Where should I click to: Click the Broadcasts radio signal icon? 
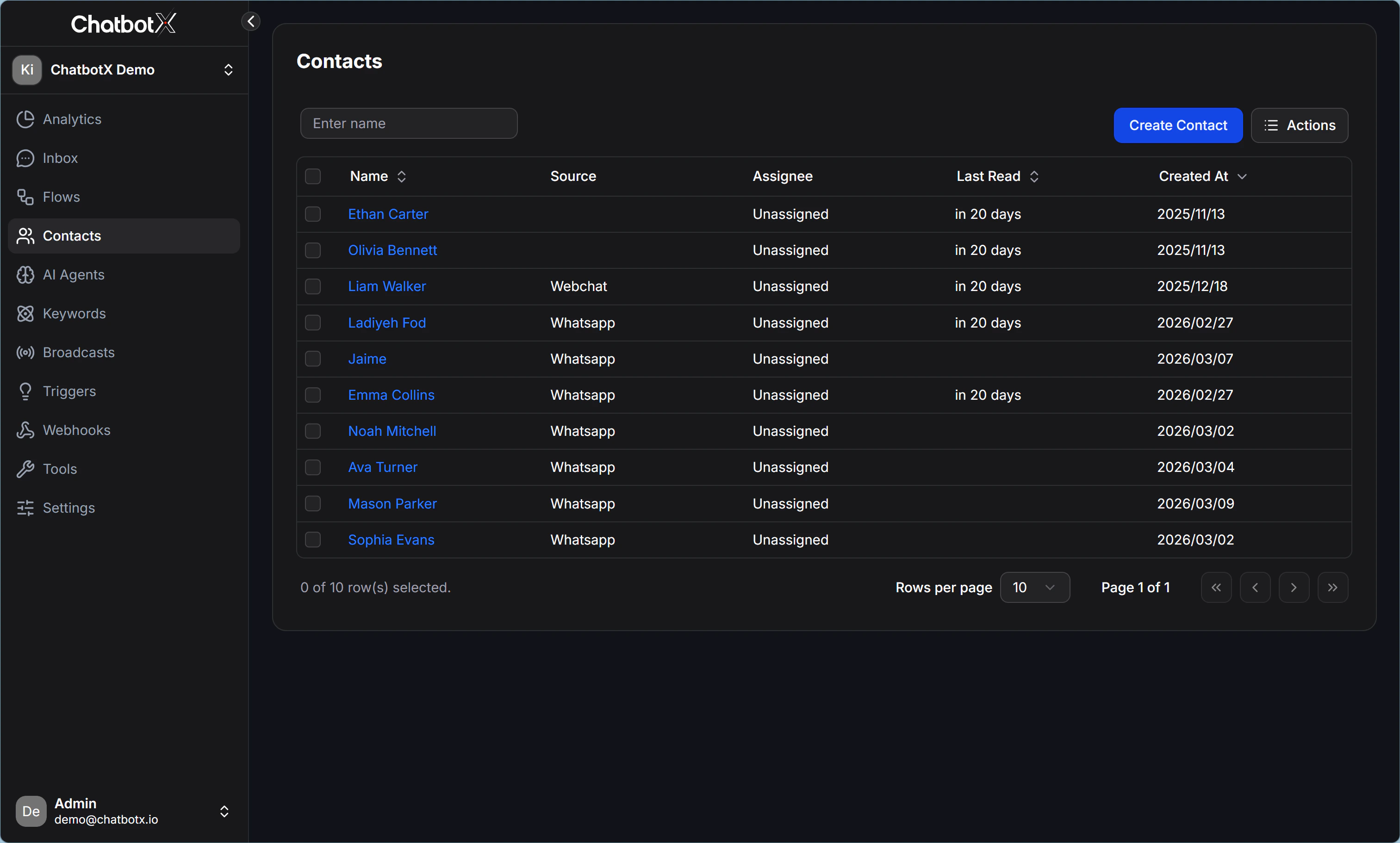point(25,353)
